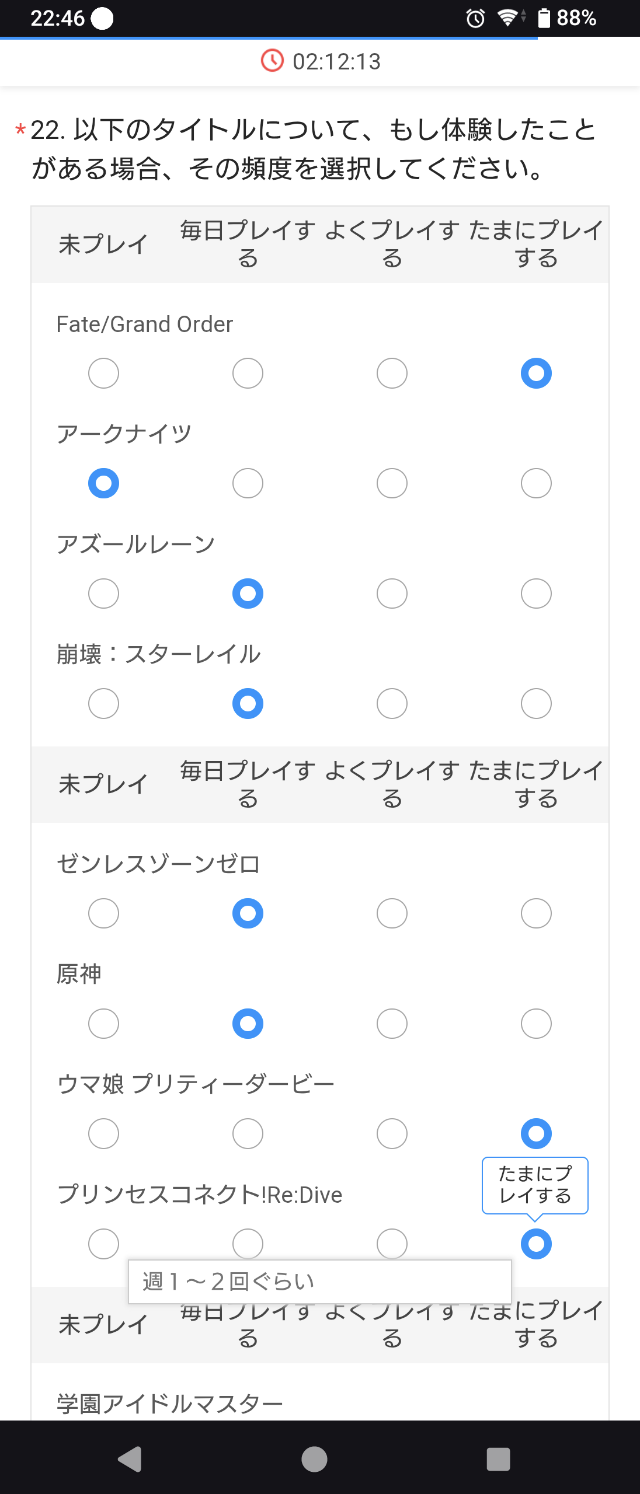The width and height of the screenshot is (640, 1494).
Task: Tap the Android back navigation triangle
Action: [130, 1459]
